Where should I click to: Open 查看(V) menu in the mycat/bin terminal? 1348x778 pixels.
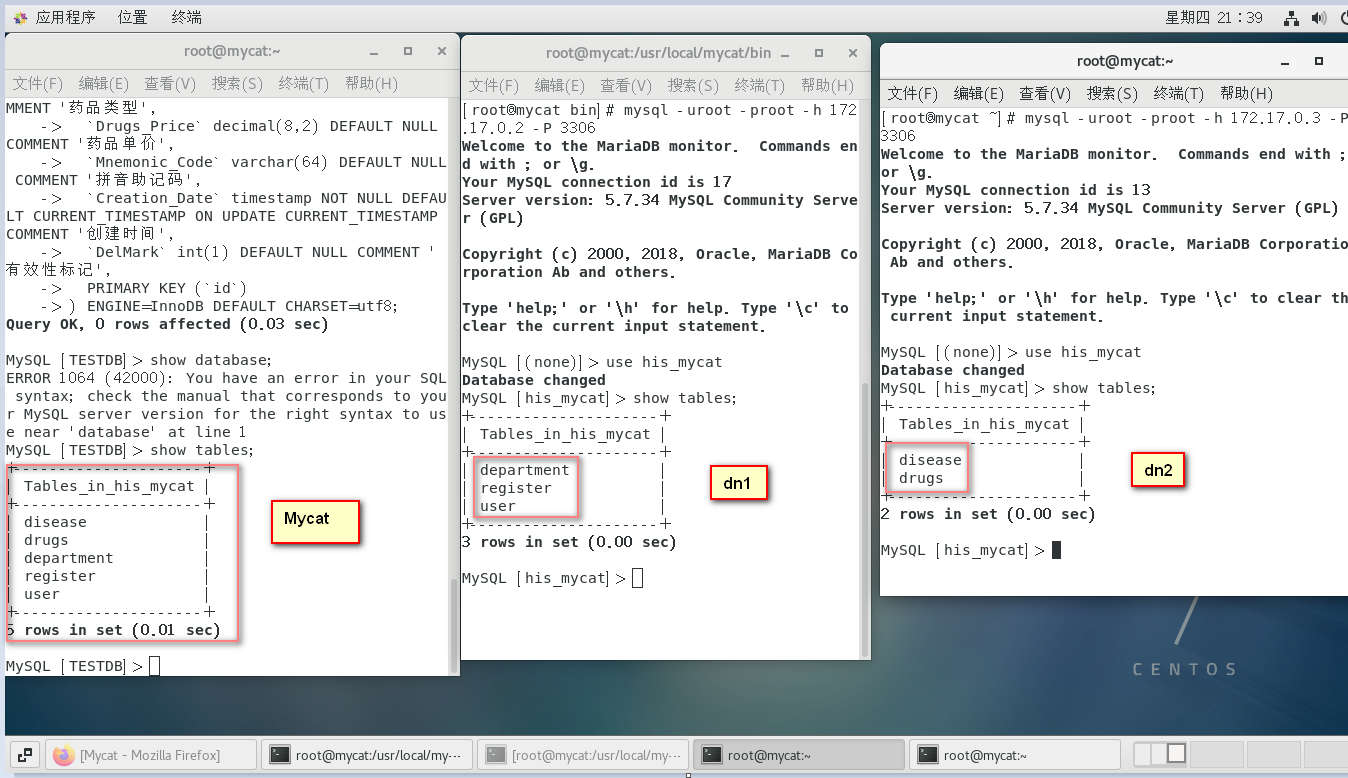click(x=626, y=86)
